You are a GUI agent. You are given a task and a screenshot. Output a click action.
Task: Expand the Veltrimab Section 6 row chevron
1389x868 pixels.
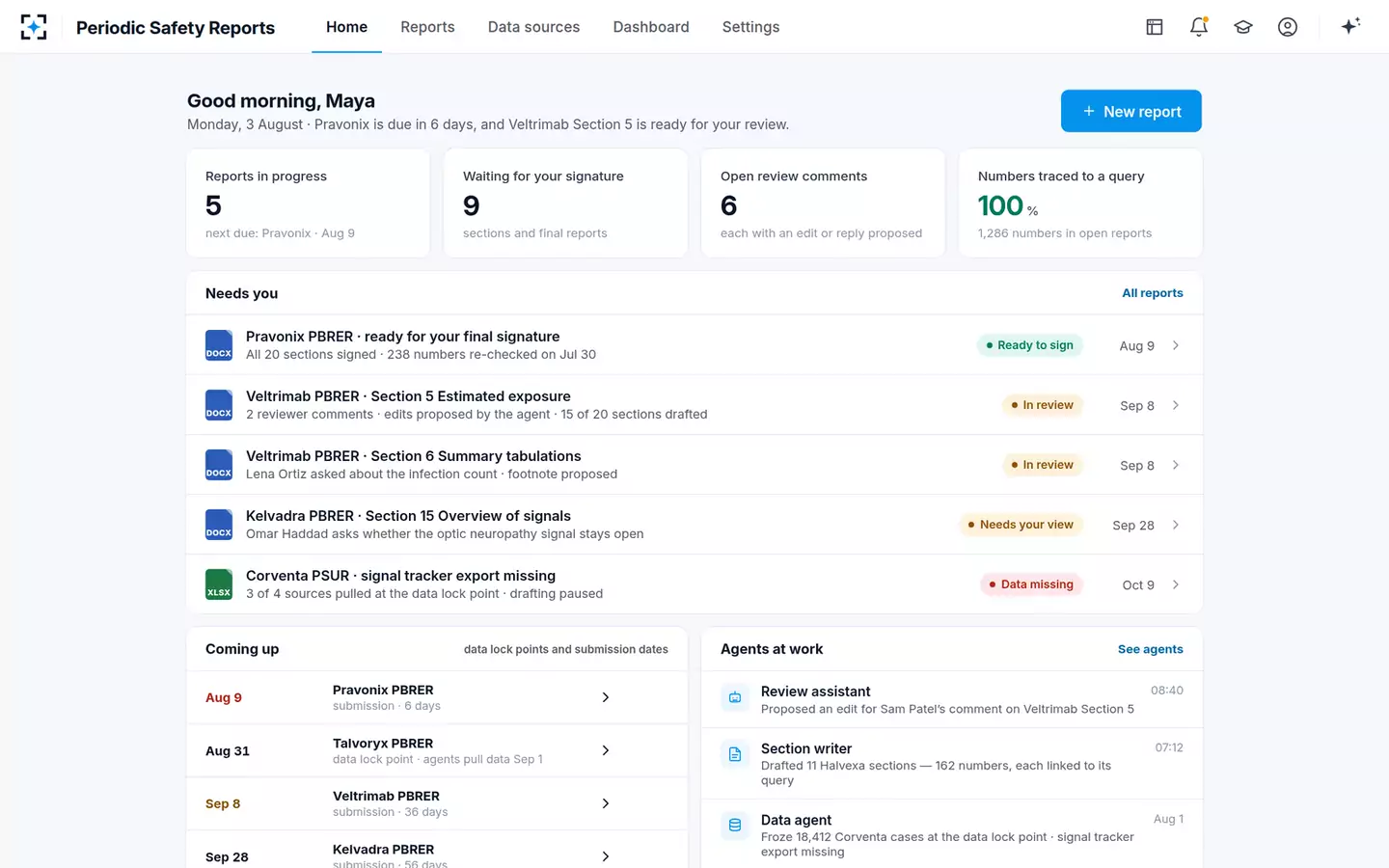point(1176,465)
